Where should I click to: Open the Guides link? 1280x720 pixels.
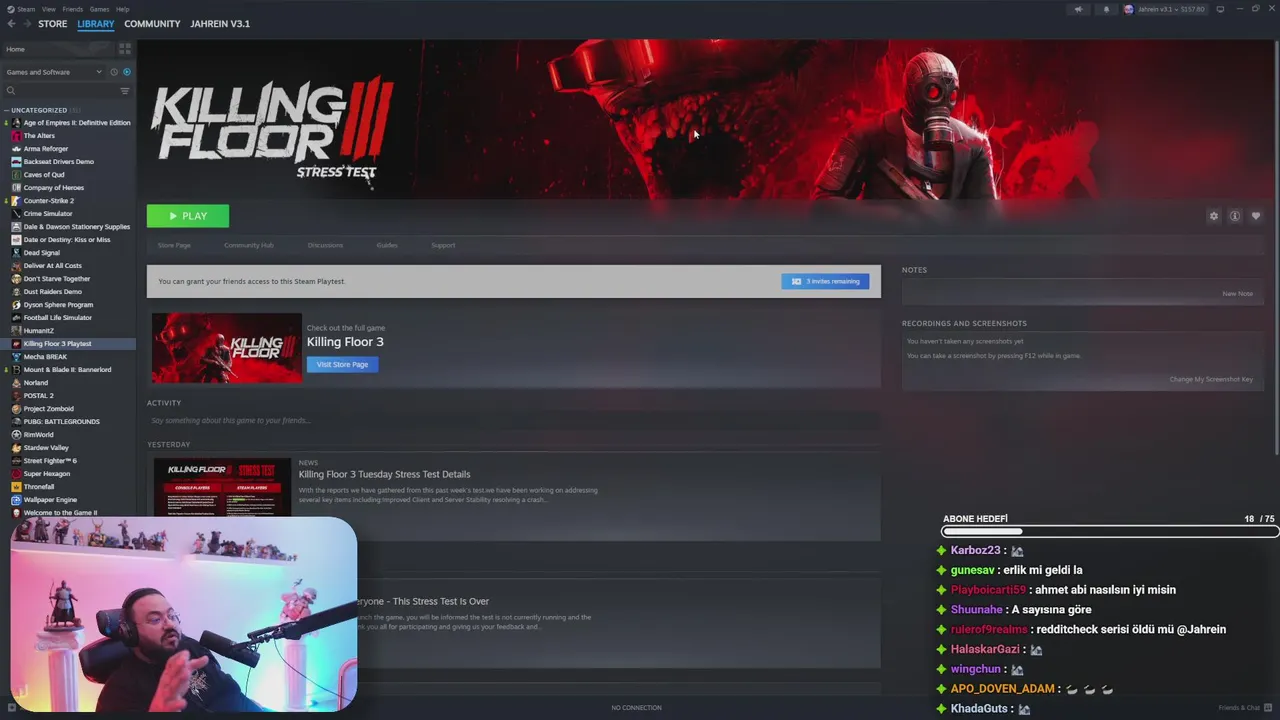tap(387, 245)
